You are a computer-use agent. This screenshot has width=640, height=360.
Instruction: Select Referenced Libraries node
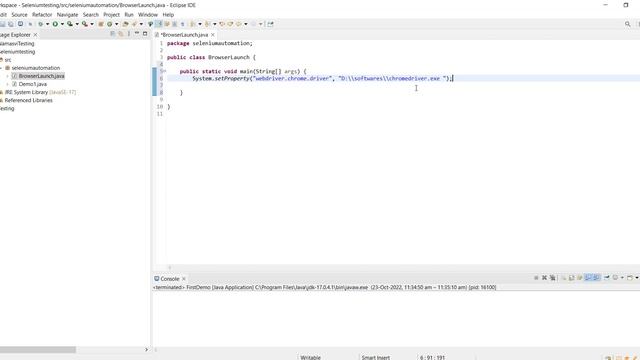pyautogui.click(x=28, y=100)
